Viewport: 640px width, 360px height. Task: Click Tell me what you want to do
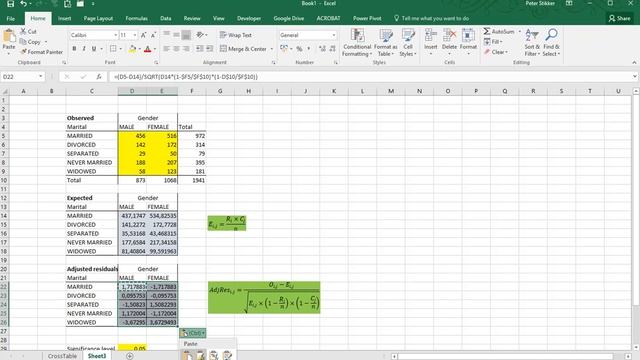click(x=431, y=18)
